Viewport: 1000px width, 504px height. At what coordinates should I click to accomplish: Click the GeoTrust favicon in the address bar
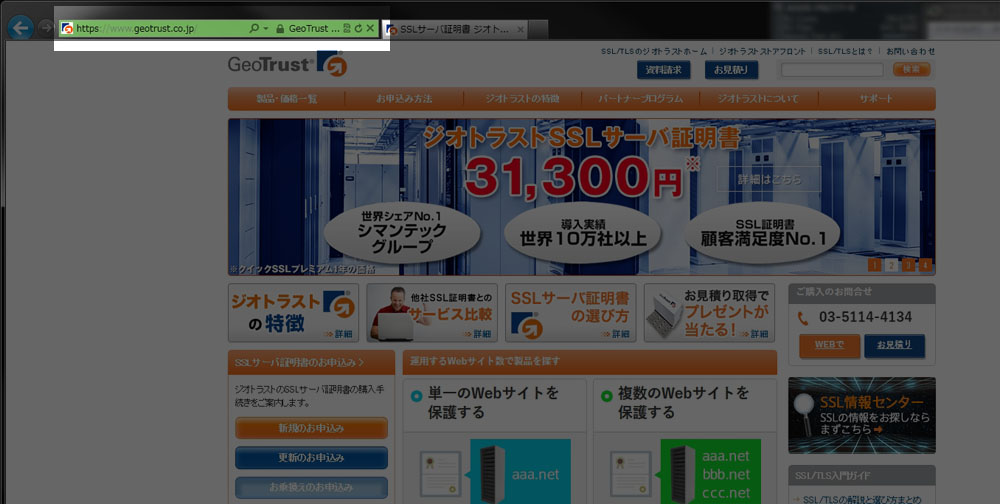67,29
